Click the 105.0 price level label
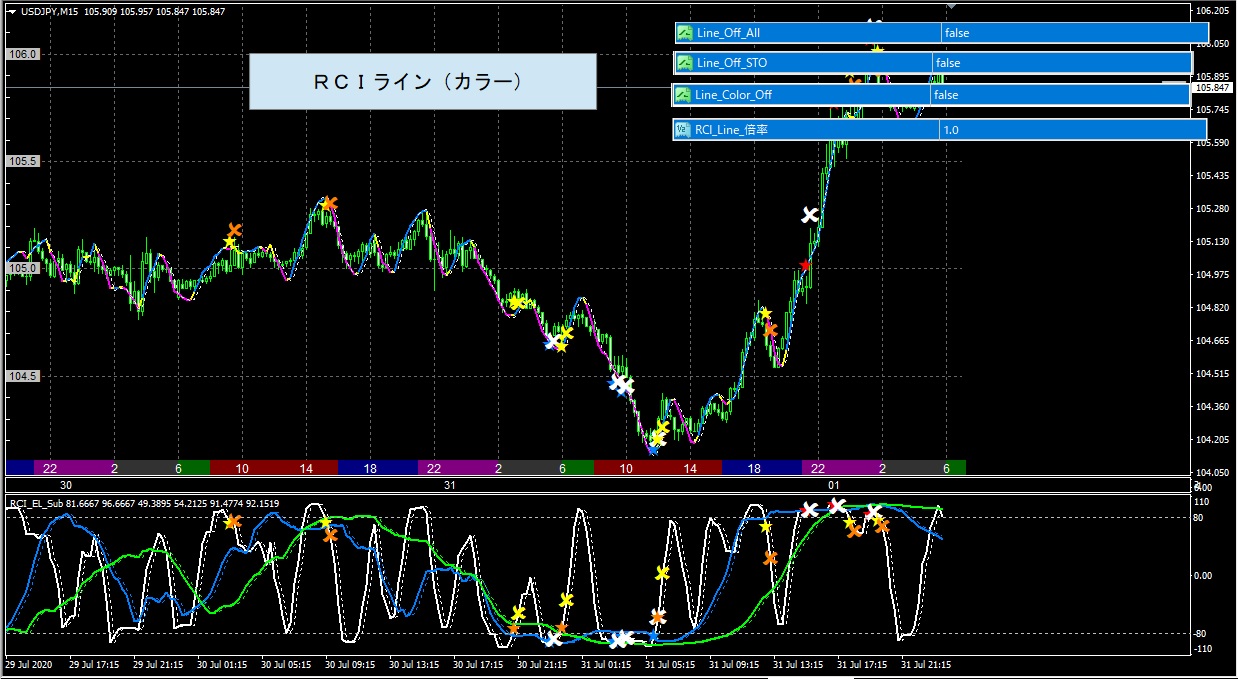Screen dimensions: 1238x679 23,268
